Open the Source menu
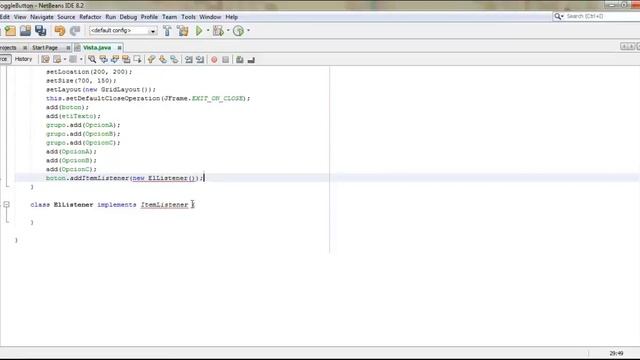640x360 pixels. pyautogui.click(x=66, y=17)
